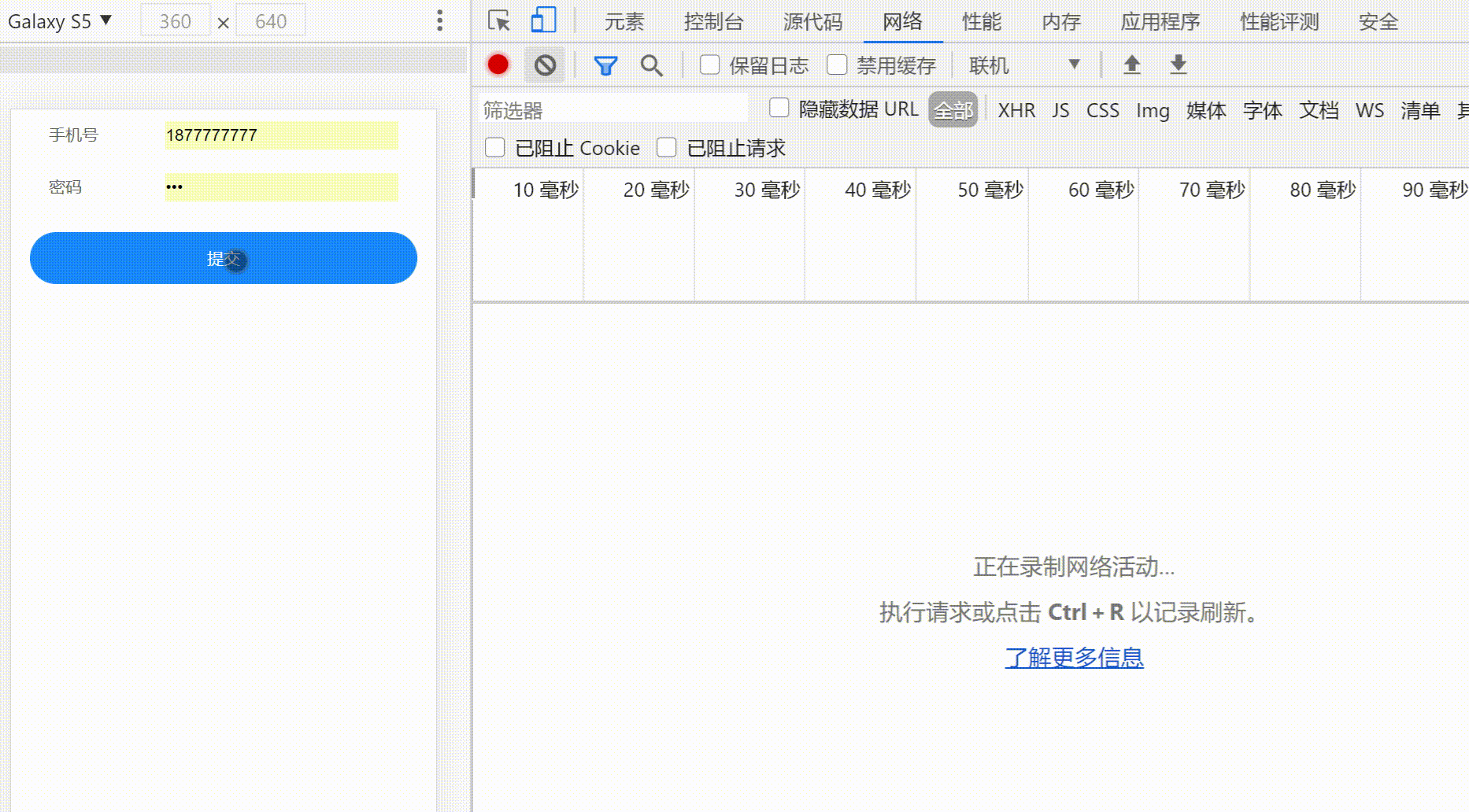The height and width of the screenshot is (812, 1469).
Task: Enable the 保留日志 checkbox
Action: pyautogui.click(x=710, y=64)
